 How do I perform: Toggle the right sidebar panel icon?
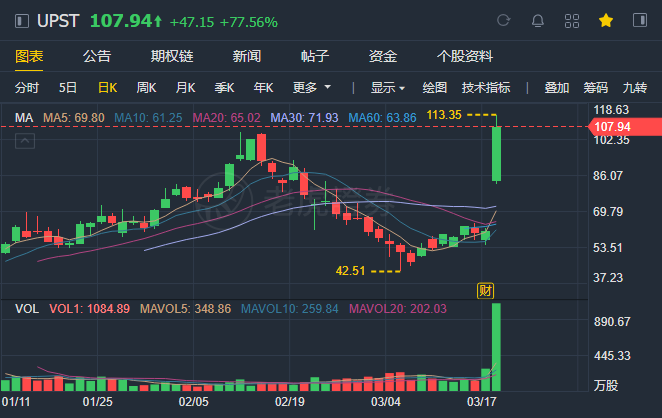pos(640,20)
